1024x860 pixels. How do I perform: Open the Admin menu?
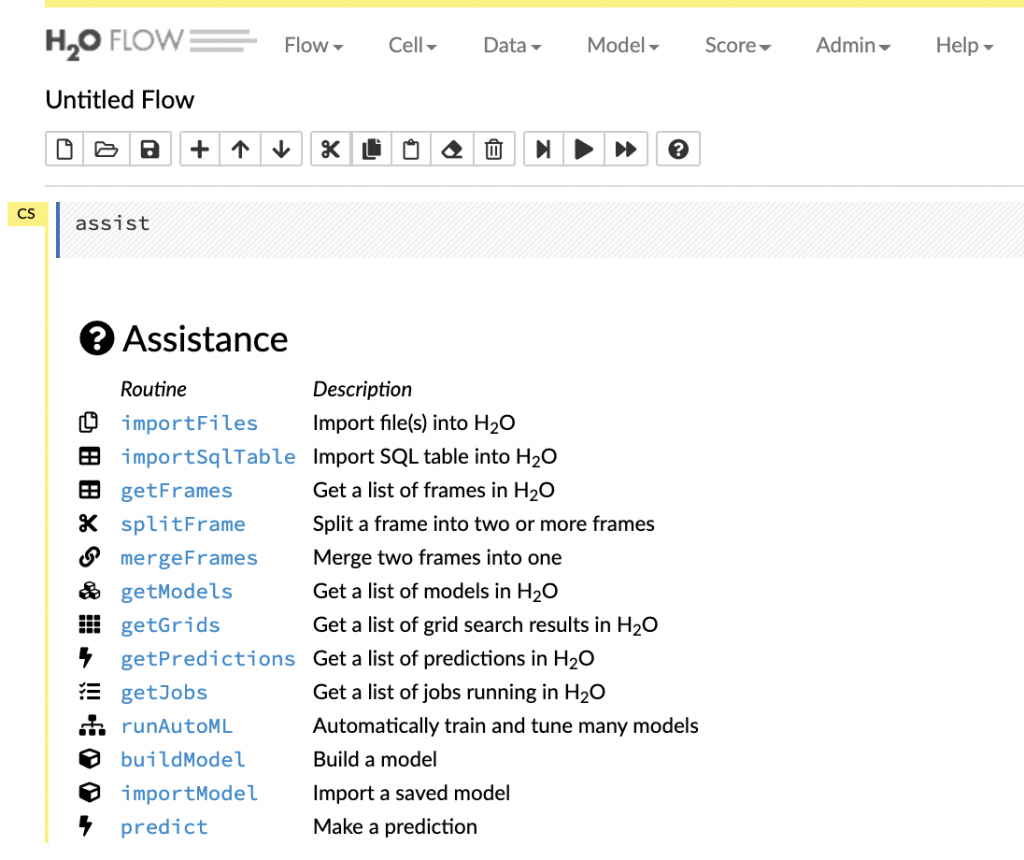point(852,45)
